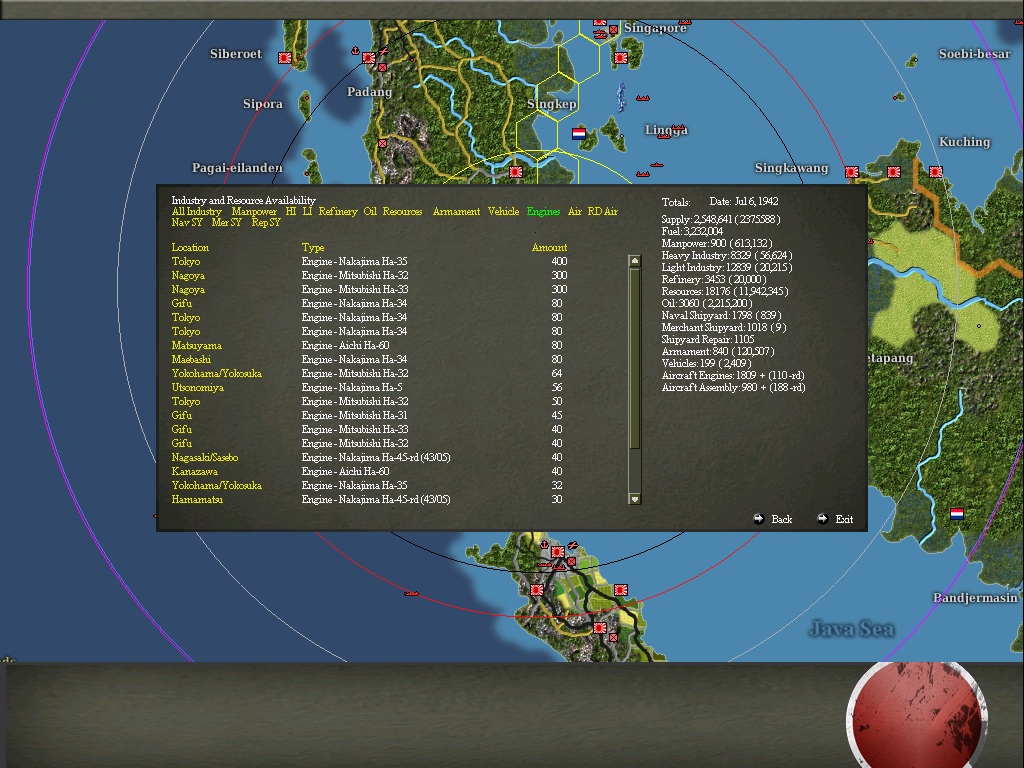Click Aircraft Engines total line
This screenshot has height=768, width=1024.
(x=733, y=376)
